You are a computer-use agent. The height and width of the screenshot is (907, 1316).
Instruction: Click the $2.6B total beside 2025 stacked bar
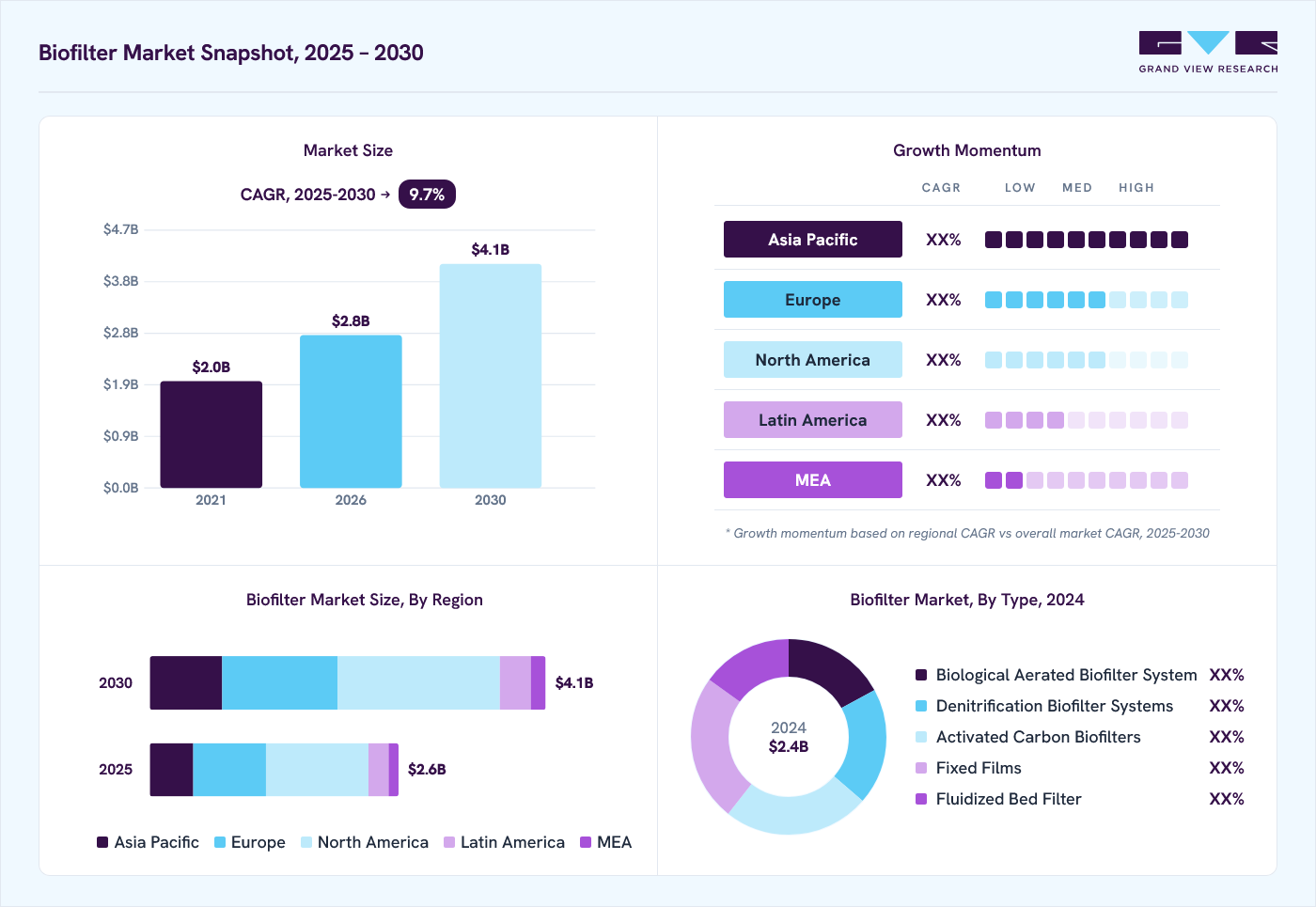pos(427,769)
